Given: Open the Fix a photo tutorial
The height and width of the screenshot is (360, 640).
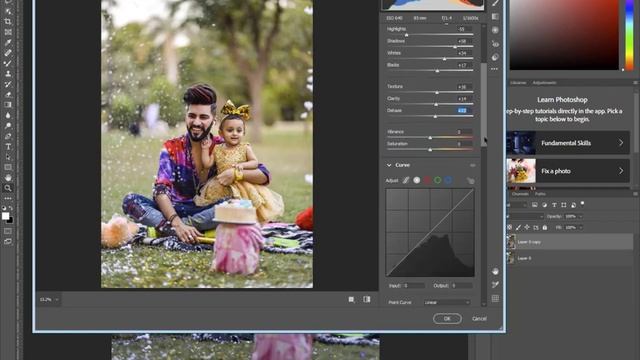Looking at the screenshot, I should [x=568, y=171].
